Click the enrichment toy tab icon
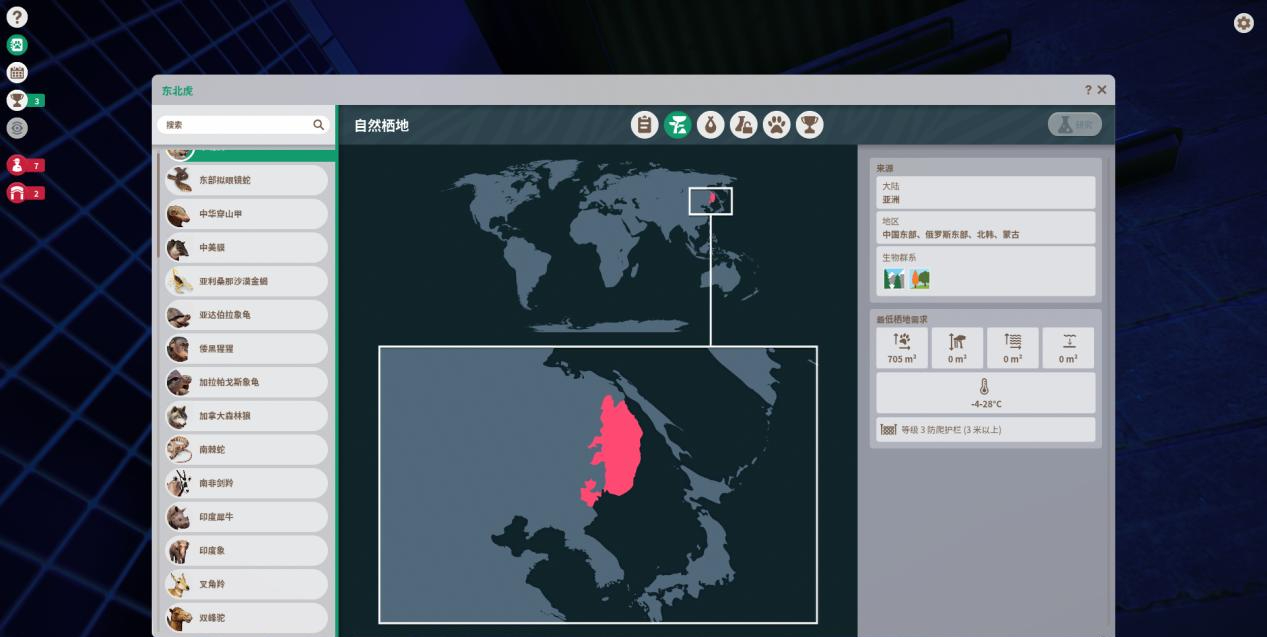The height and width of the screenshot is (637, 1267). (x=743, y=125)
